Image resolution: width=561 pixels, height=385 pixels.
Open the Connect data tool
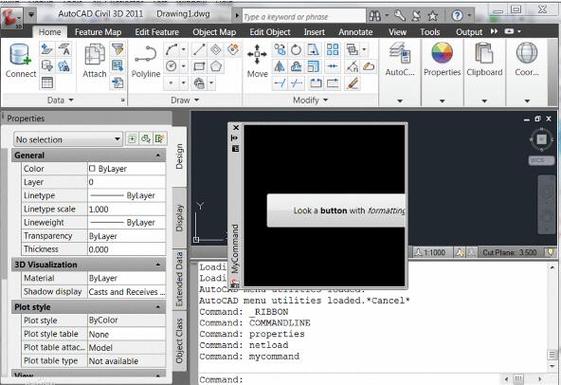coord(20,61)
